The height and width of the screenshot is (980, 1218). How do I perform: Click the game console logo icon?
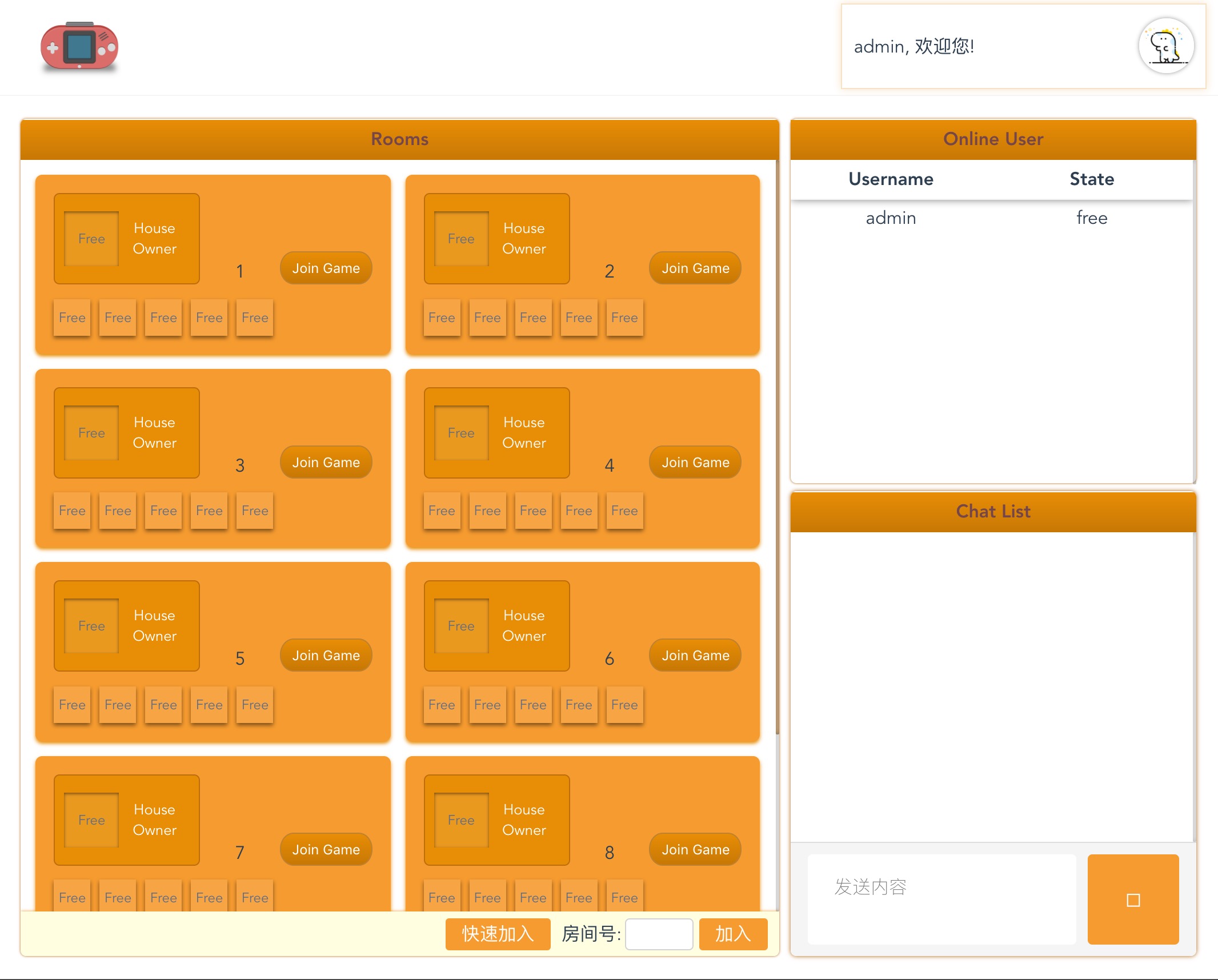pyautogui.click(x=79, y=47)
